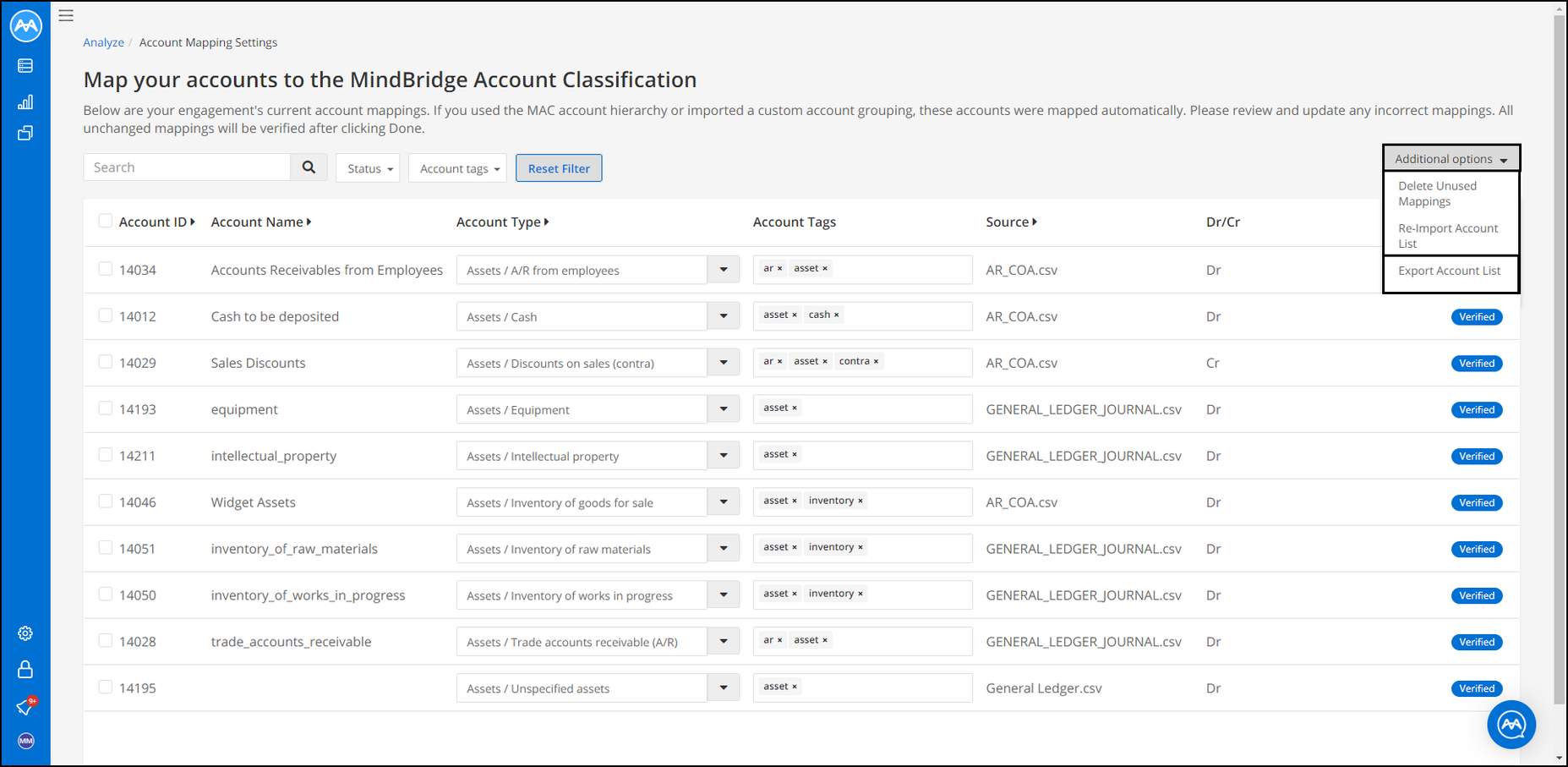Click the search magnifier button

[x=309, y=167]
